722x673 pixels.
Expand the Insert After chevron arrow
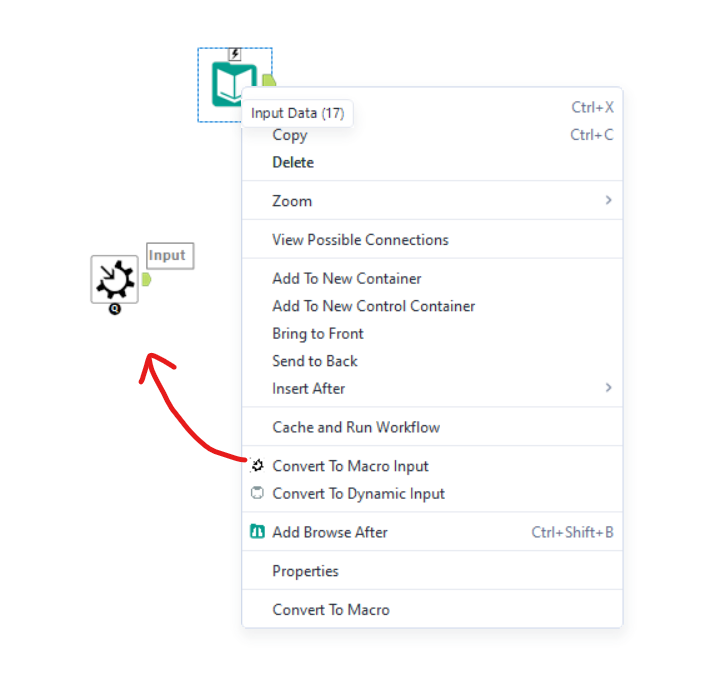point(608,388)
